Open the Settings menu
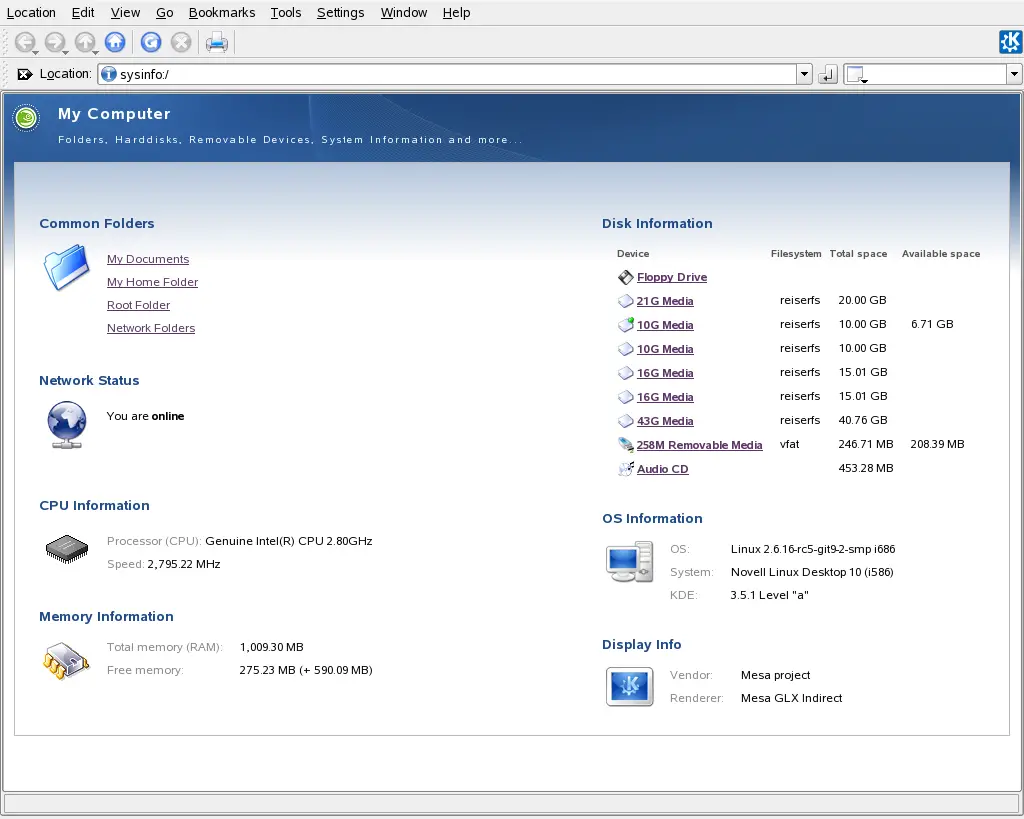This screenshot has width=1024, height=819. click(x=340, y=13)
